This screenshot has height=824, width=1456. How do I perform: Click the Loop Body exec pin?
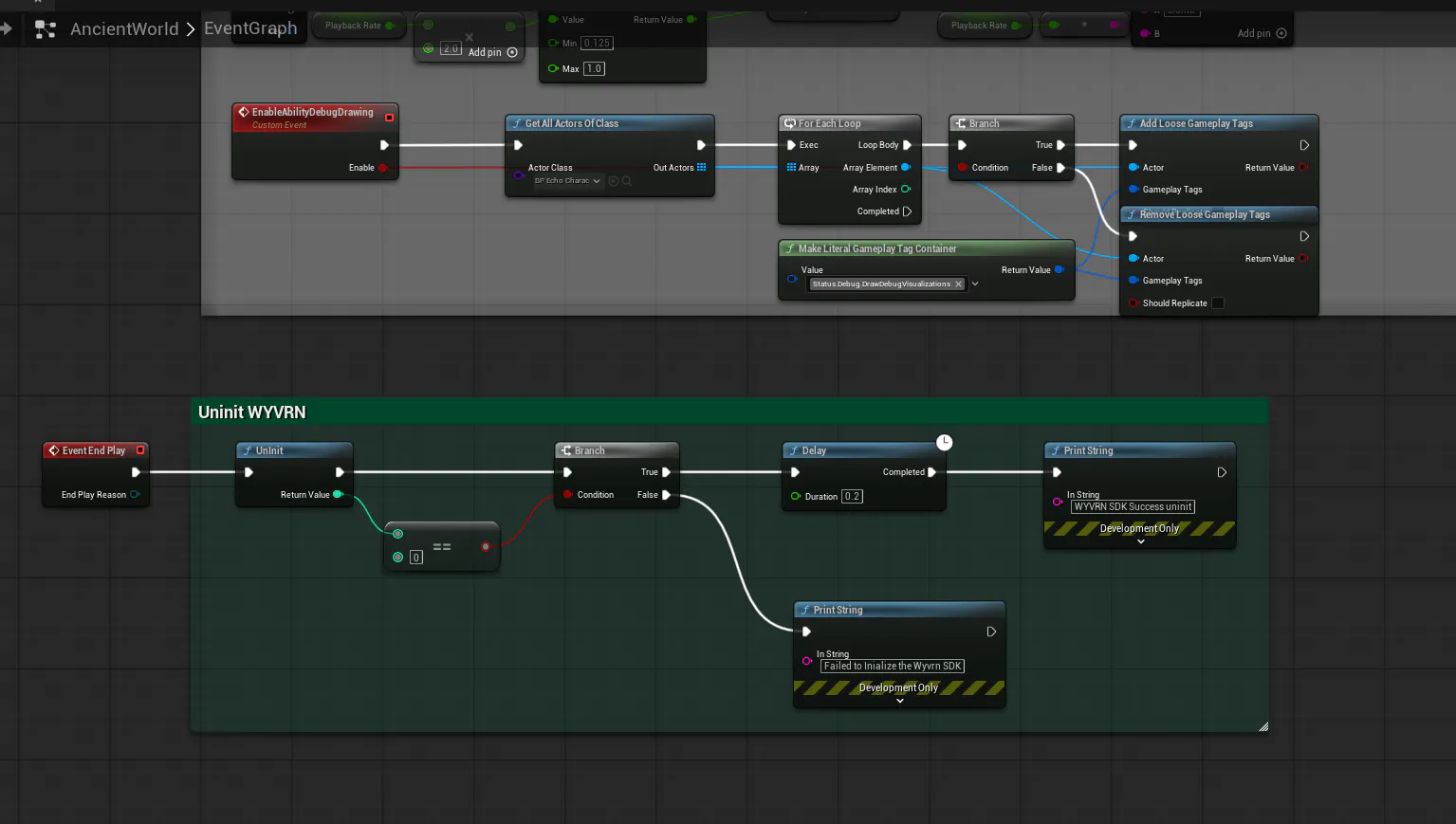pyautogui.click(x=907, y=145)
